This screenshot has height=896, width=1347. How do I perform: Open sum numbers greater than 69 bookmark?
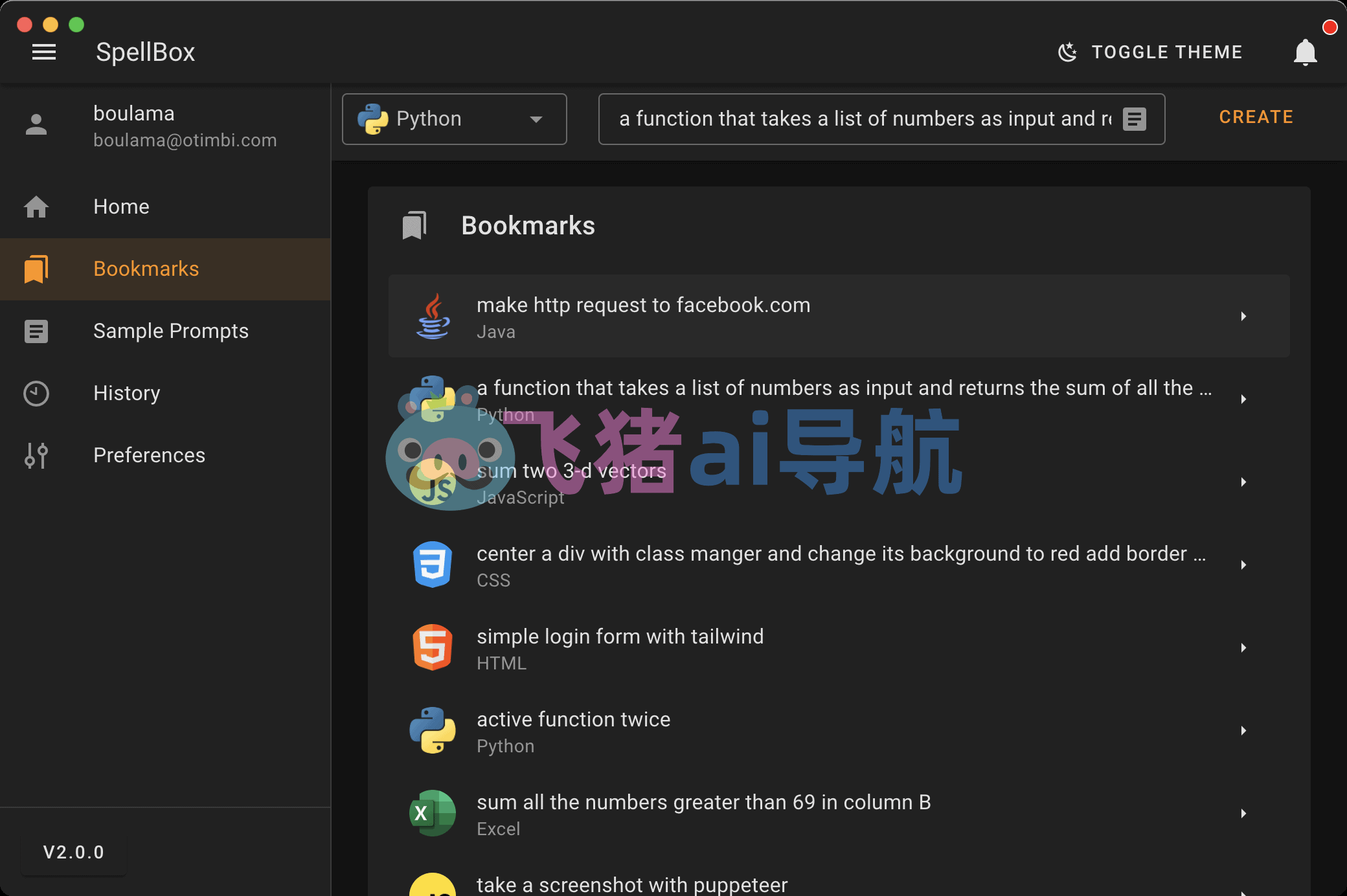[839, 813]
